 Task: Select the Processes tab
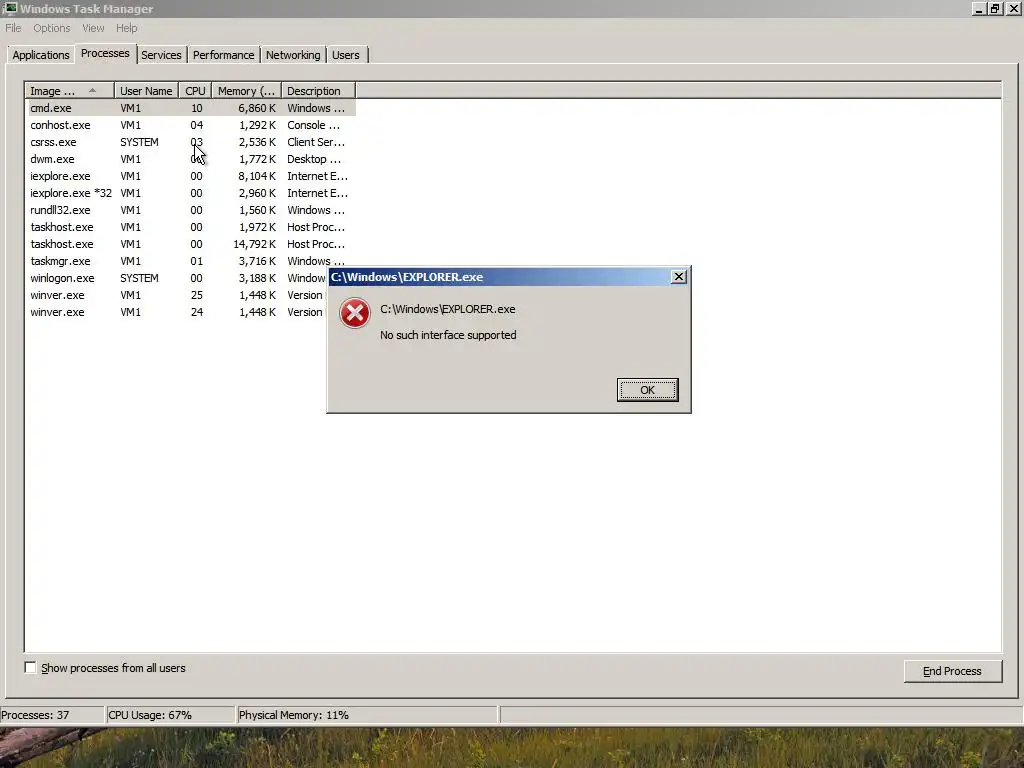click(105, 54)
